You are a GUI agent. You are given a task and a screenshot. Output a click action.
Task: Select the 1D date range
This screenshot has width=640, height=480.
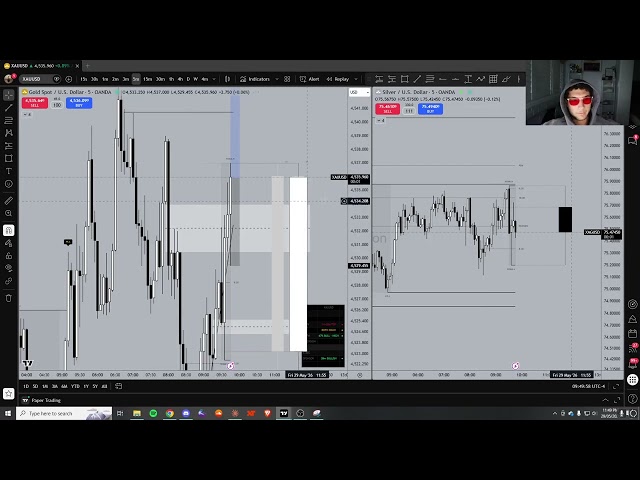(x=26, y=386)
